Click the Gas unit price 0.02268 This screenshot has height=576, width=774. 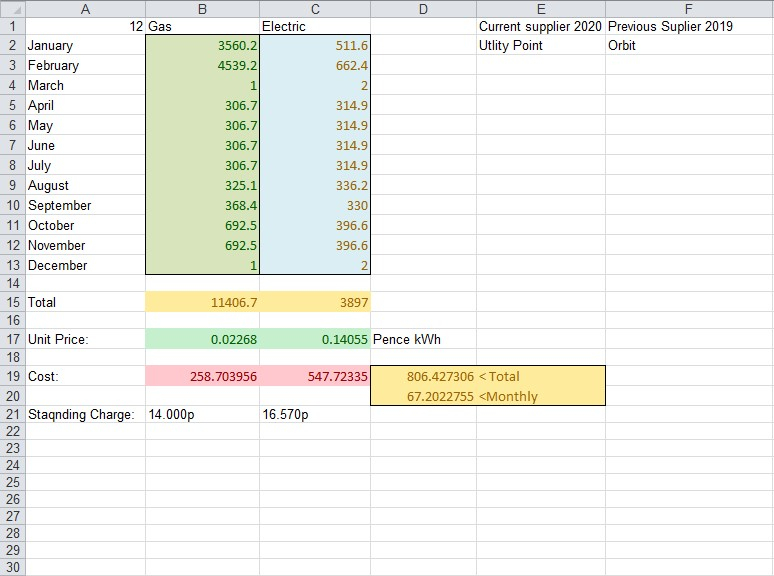click(202, 339)
